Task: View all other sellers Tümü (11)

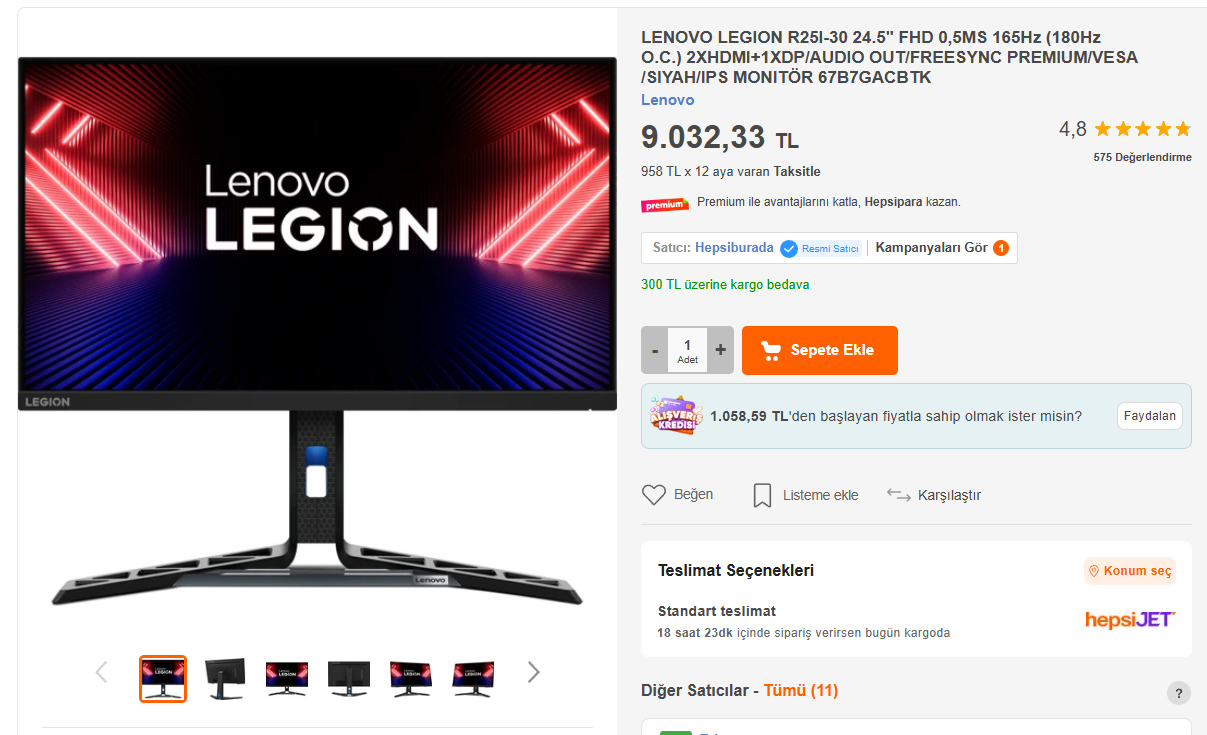Action: [801, 691]
